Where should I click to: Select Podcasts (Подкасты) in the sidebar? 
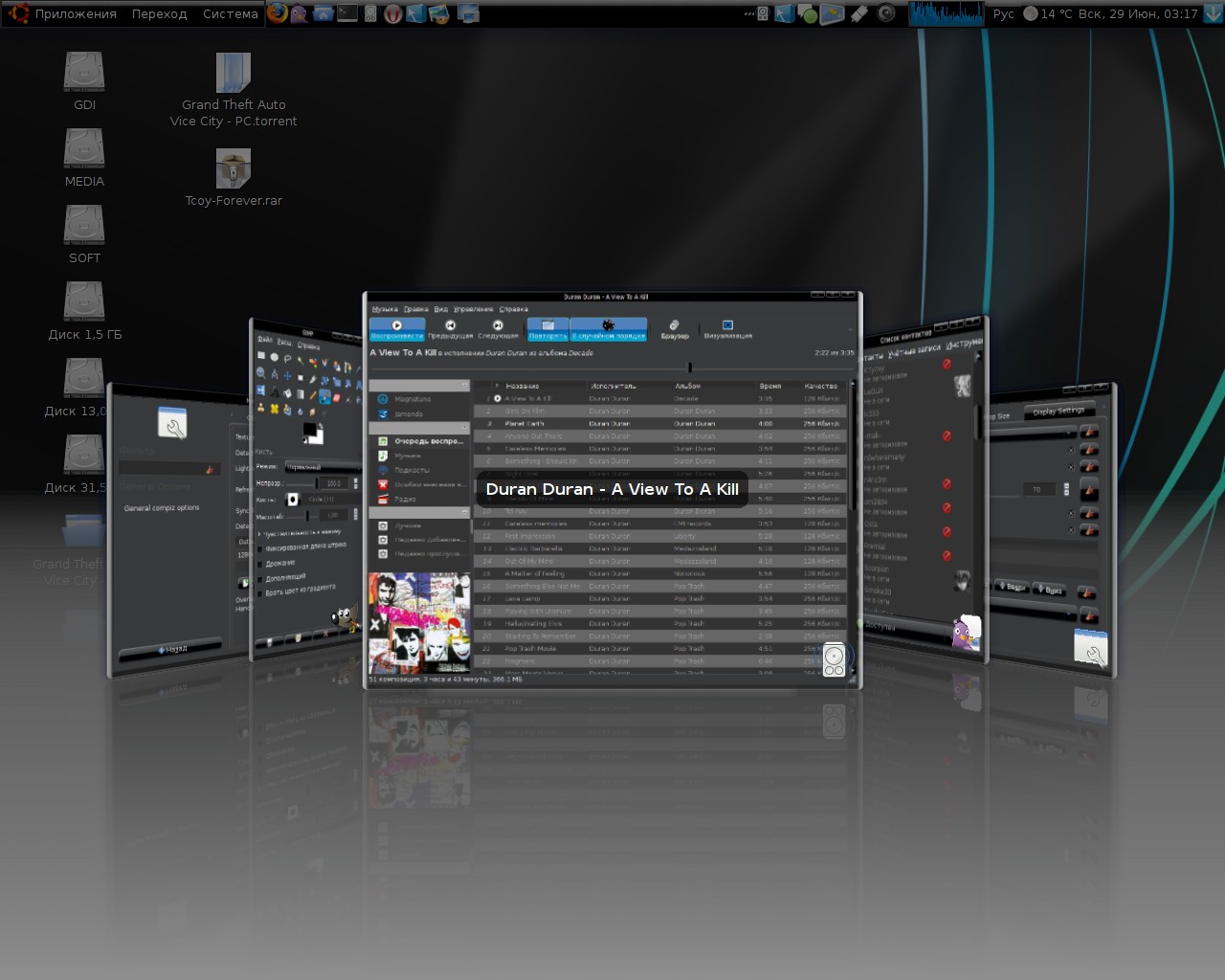[x=419, y=470]
